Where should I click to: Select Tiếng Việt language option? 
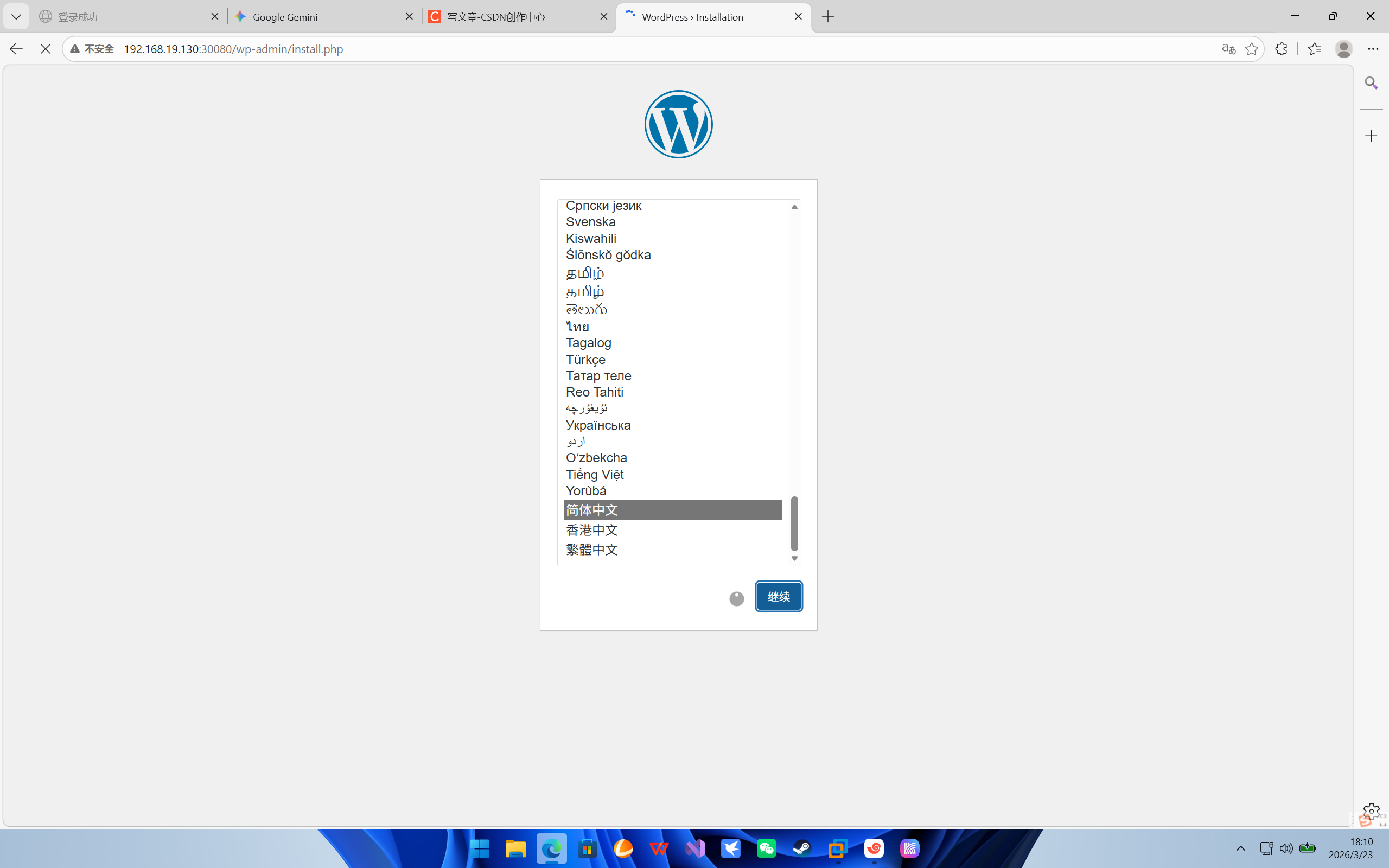coord(673,475)
